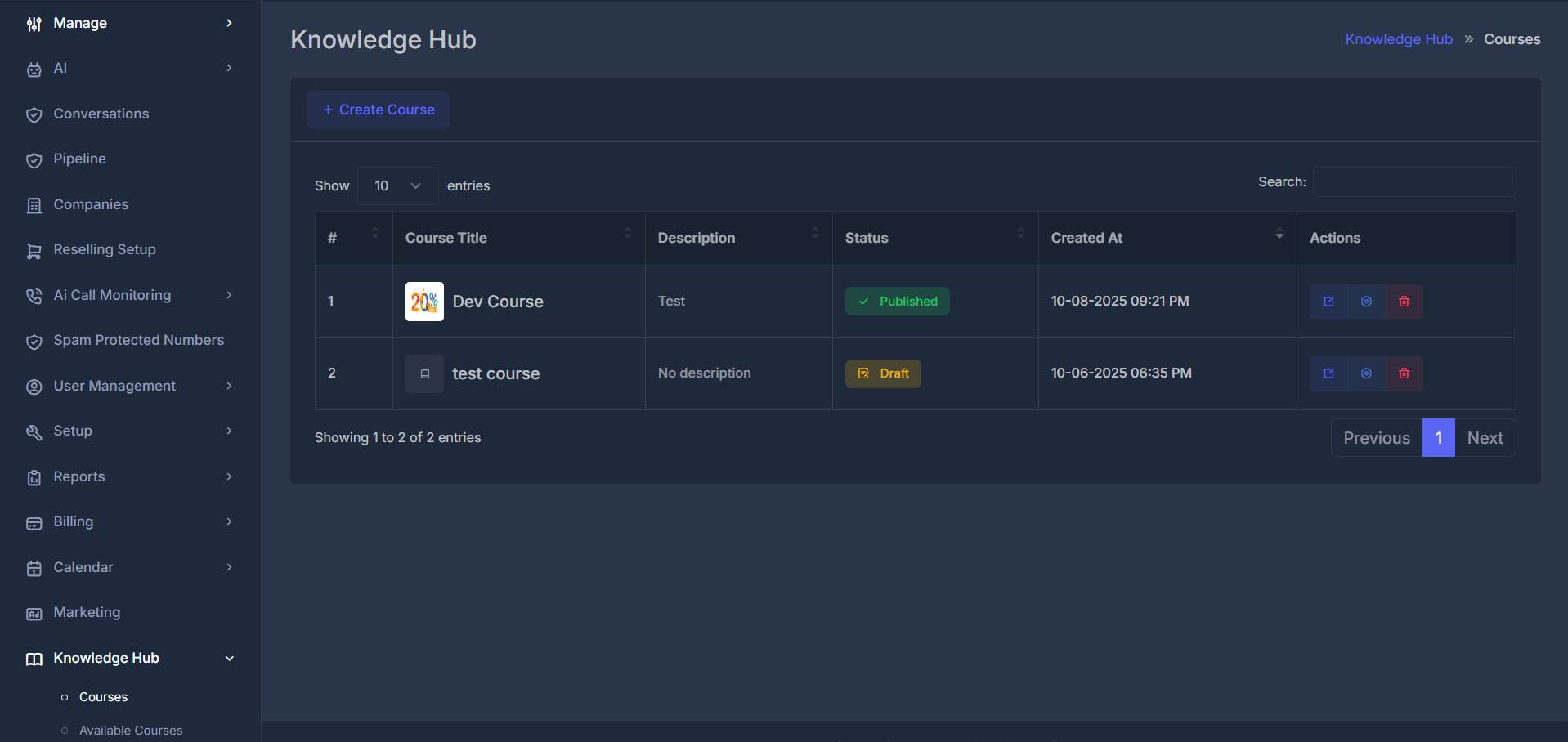Click the edit icon for Dev Course
This screenshot has height=742, width=1568.
pyautogui.click(x=1328, y=301)
